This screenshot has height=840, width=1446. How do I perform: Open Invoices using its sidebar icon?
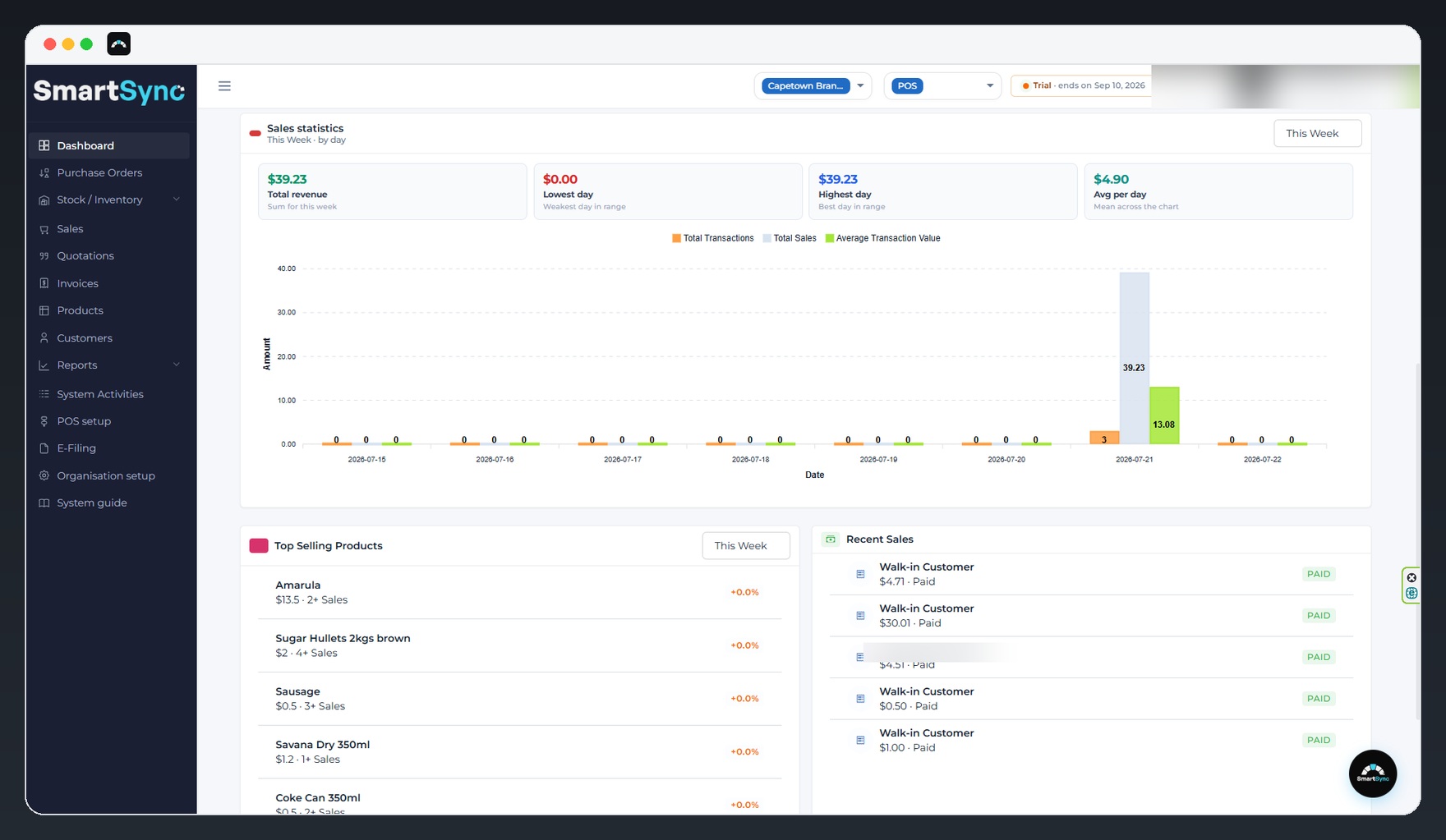(44, 283)
